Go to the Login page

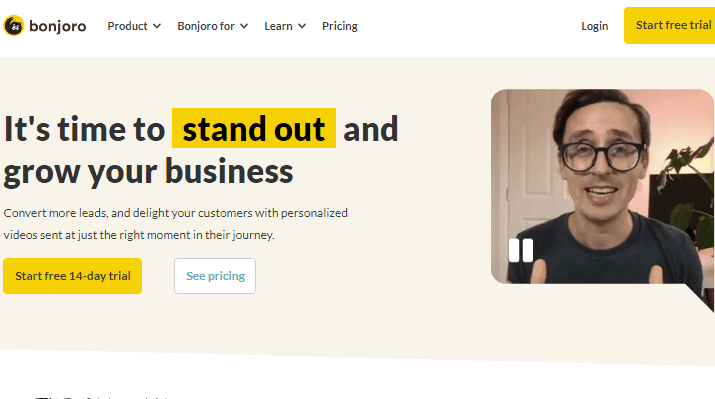595,26
